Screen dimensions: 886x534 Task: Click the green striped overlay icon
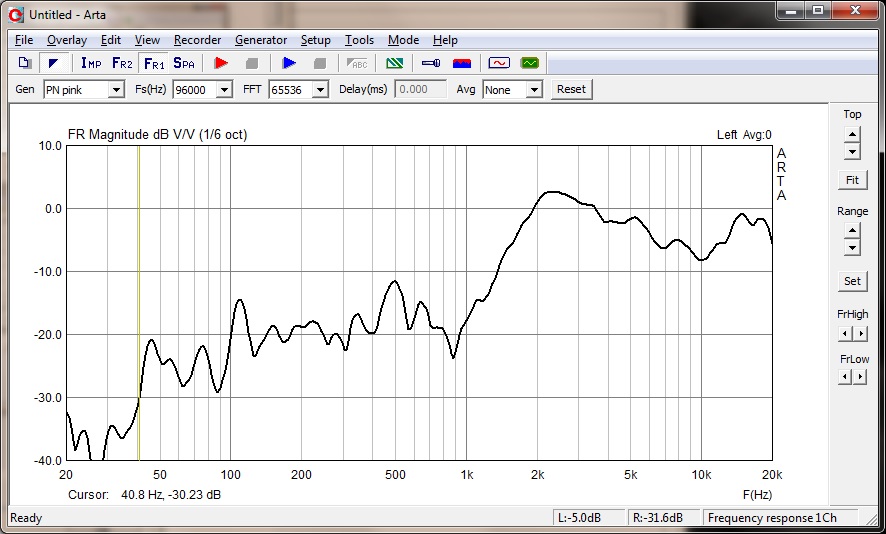(x=394, y=63)
